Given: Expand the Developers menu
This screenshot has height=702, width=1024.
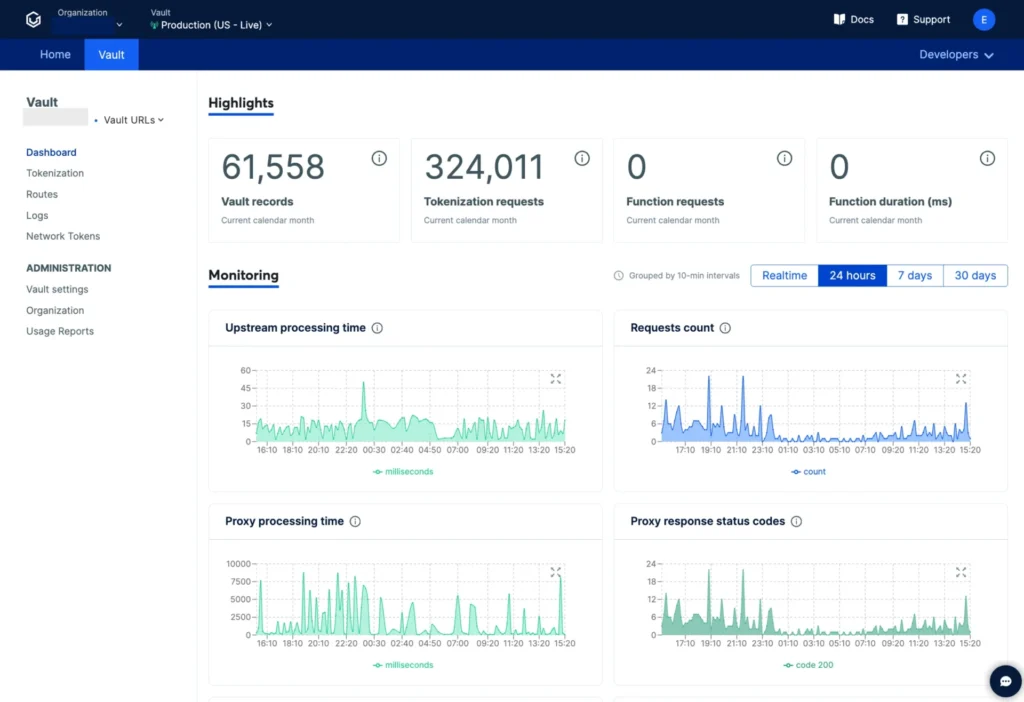Looking at the screenshot, I should pyautogui.click(x=956, y=55).
